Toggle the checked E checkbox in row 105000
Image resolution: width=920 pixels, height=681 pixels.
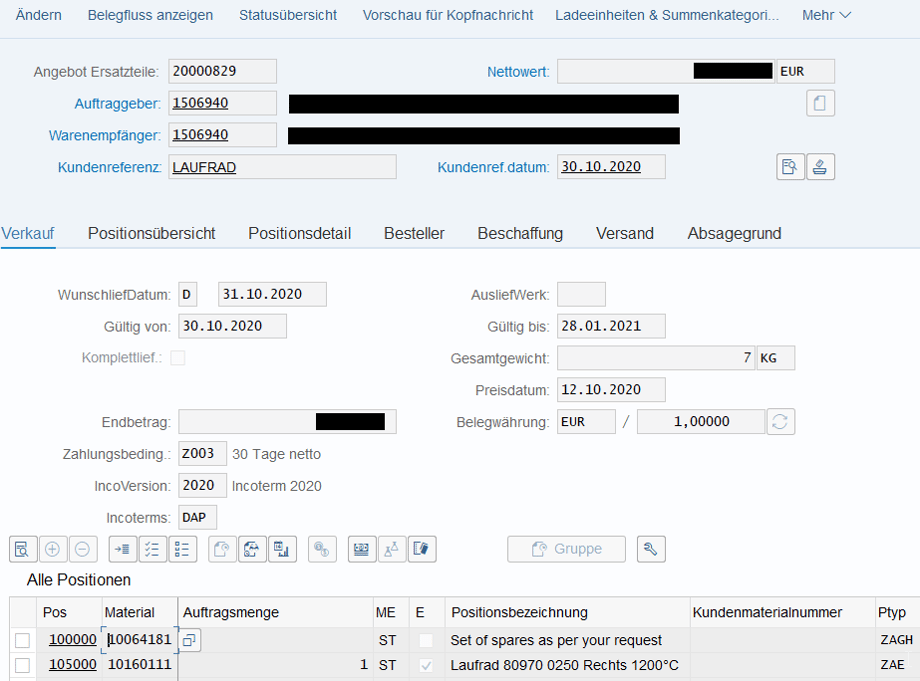pyautogui.click(x=426, y=665)
